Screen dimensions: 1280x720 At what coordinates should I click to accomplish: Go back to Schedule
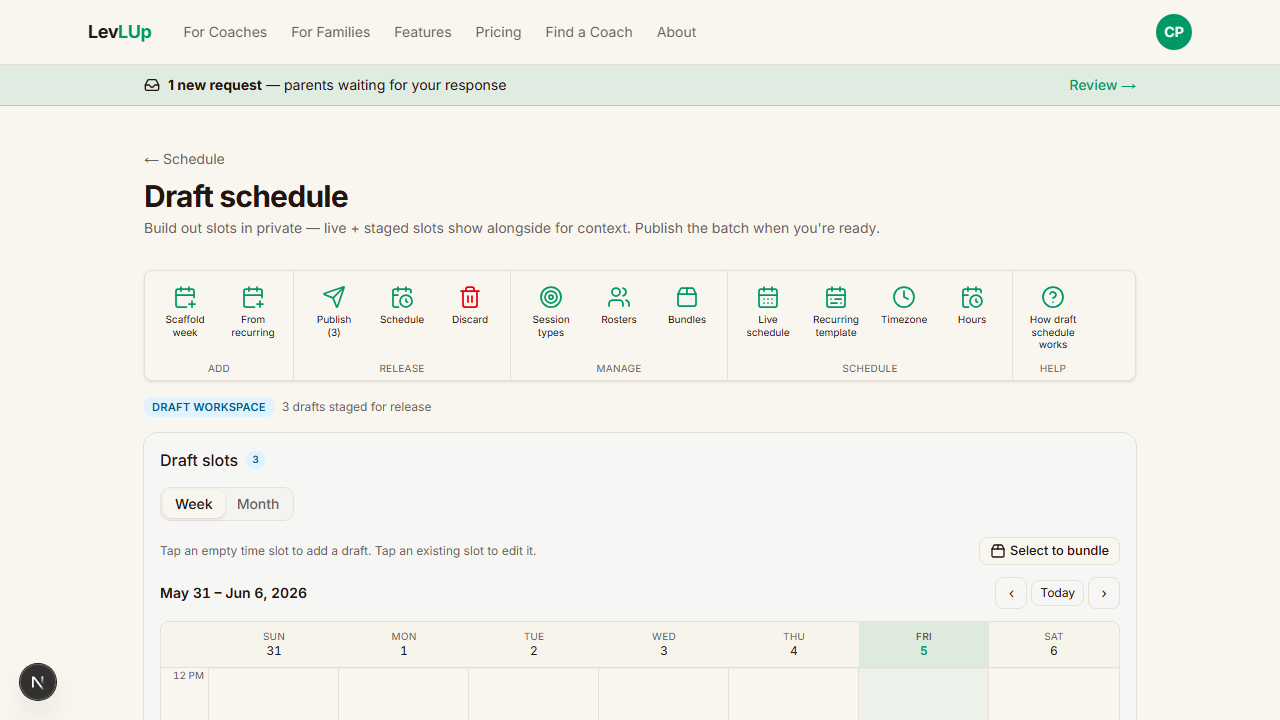[184, 159]
